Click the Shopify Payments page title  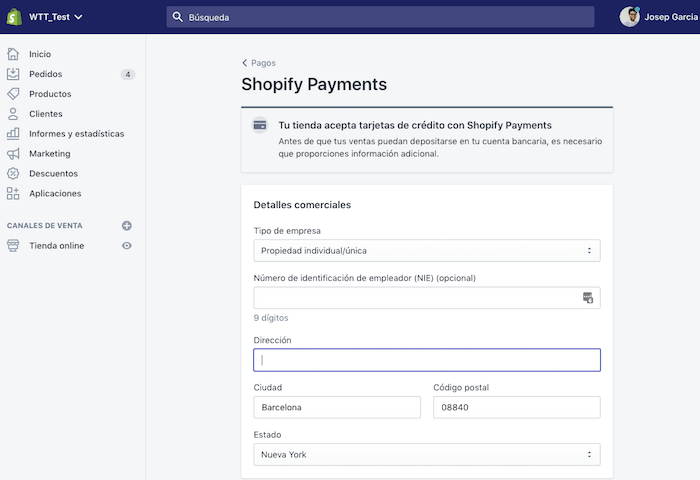314,84
